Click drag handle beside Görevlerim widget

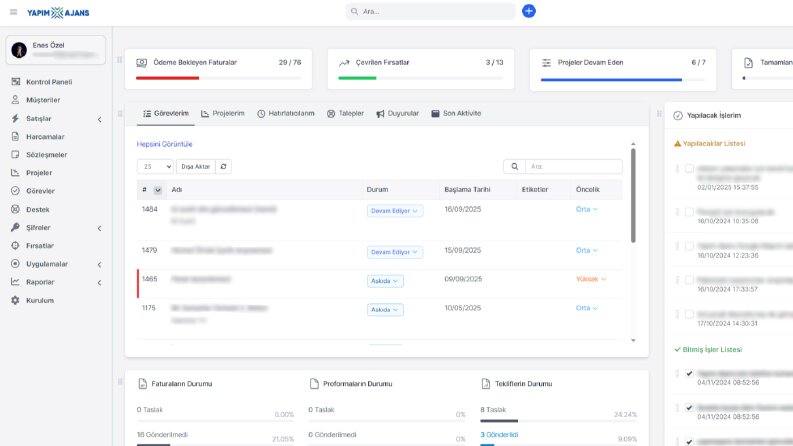(x=120, y=114)
